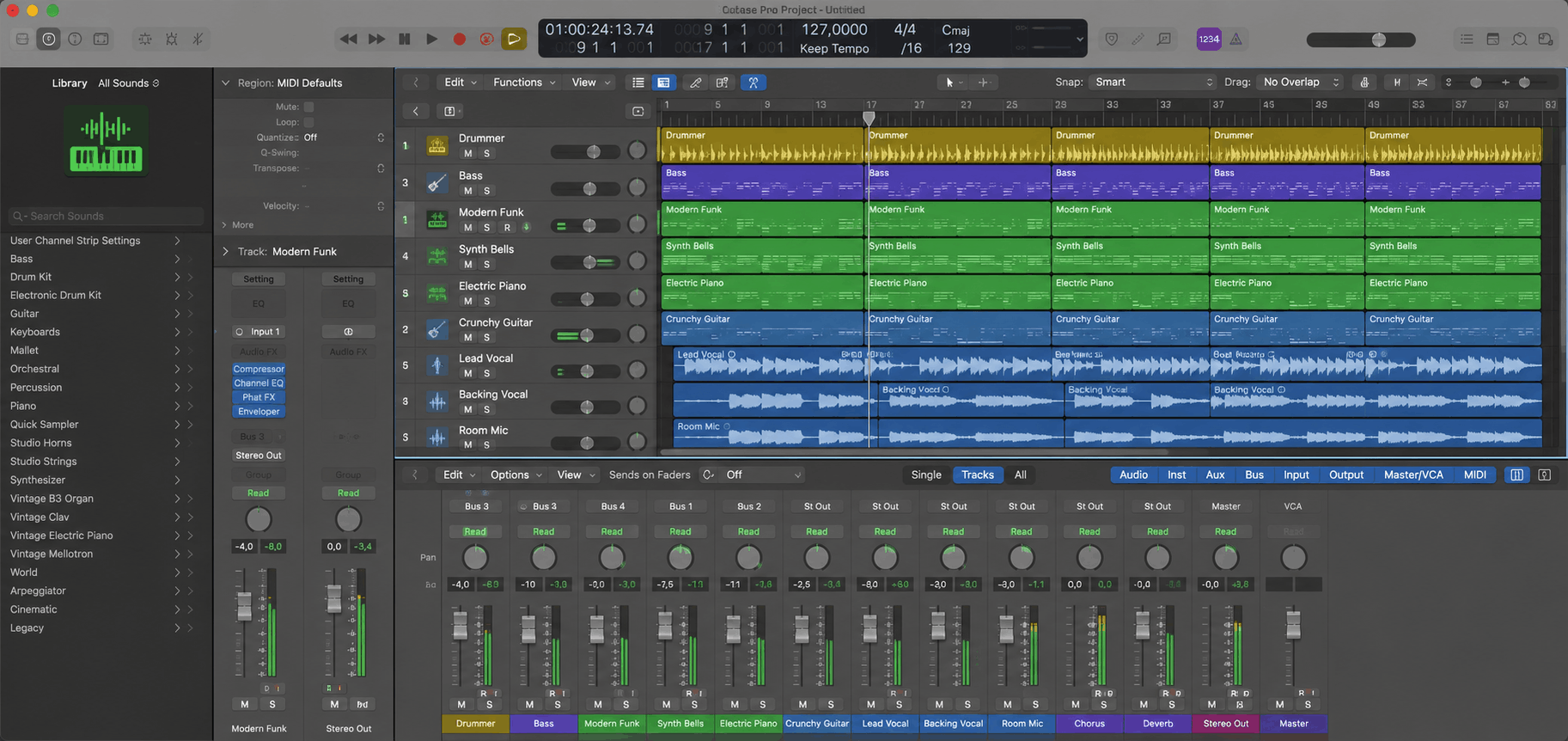Screen dimensions: 1568x741
Task: Open the View menu in the Tracks area
Action: (591, 83)
